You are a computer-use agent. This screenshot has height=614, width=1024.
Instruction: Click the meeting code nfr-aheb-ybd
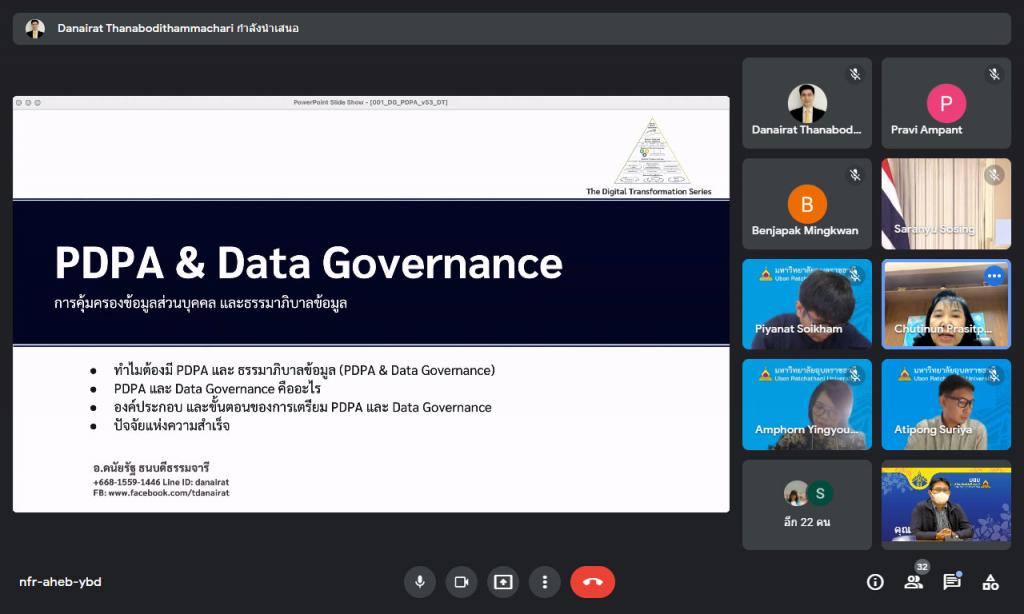pyautogui.click(x=60, y=582)
